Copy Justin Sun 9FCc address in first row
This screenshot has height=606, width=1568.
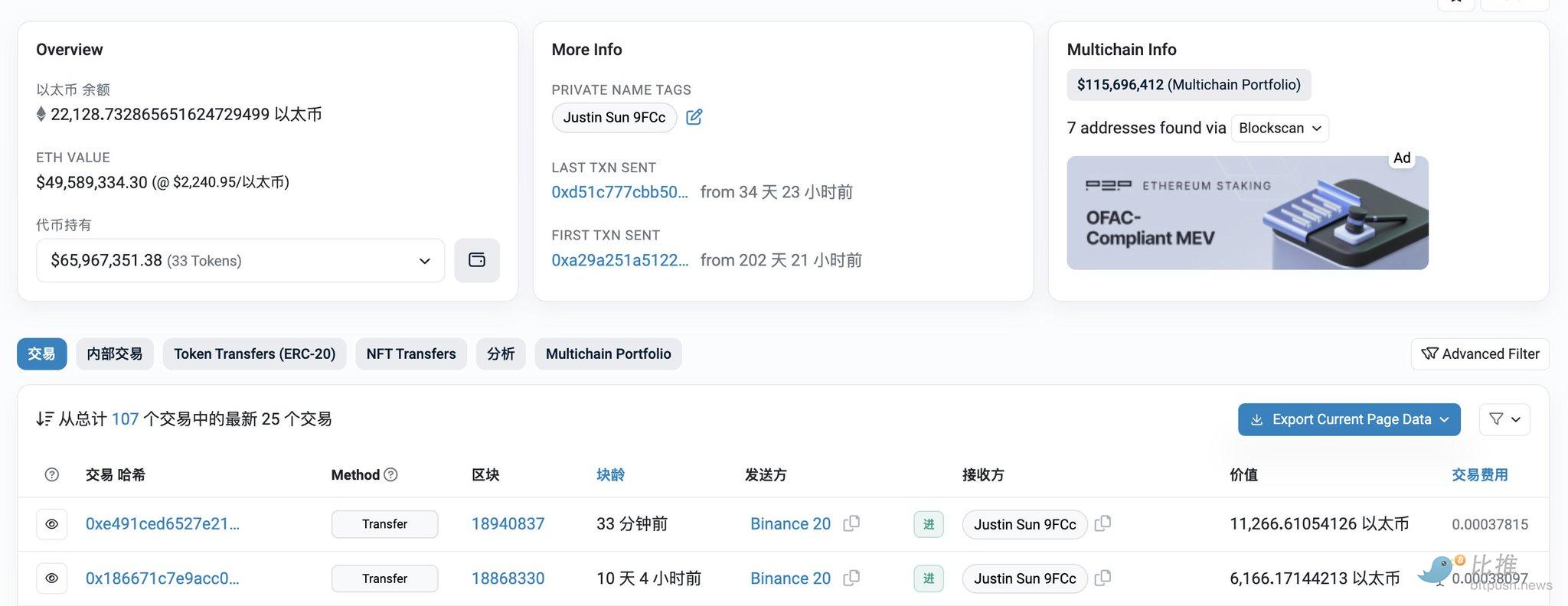pos(1102,523)
